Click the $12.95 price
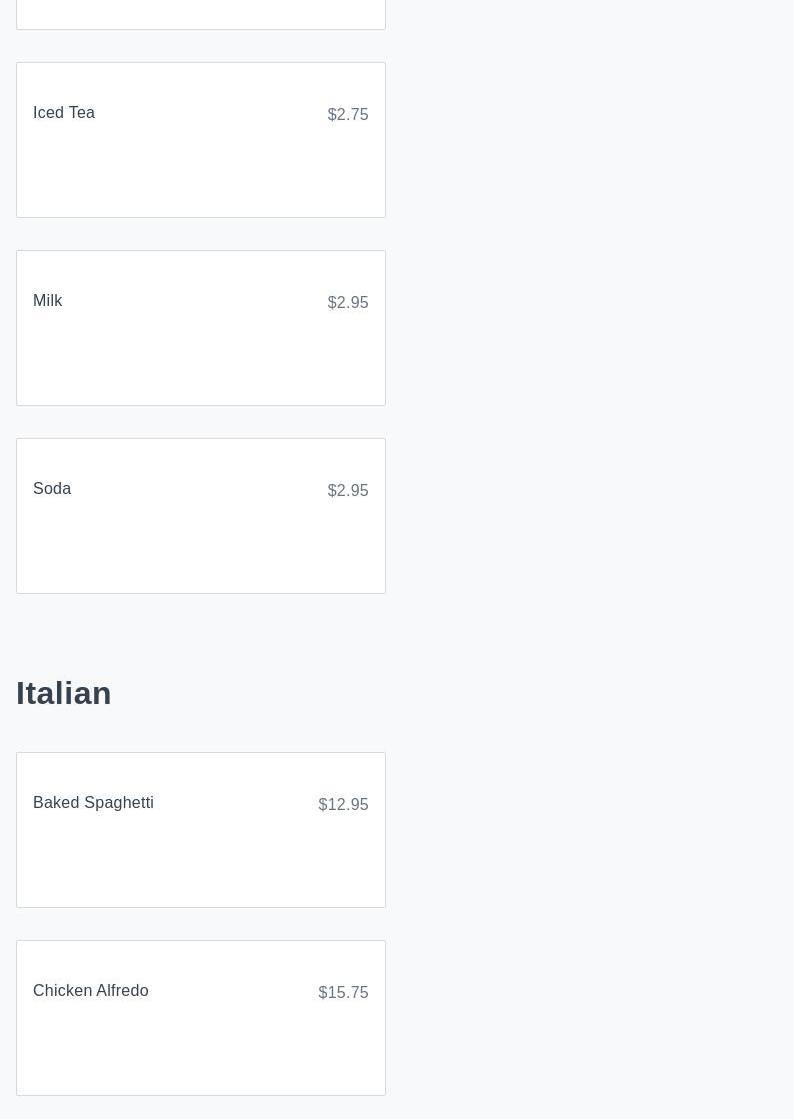 [343, 805]
